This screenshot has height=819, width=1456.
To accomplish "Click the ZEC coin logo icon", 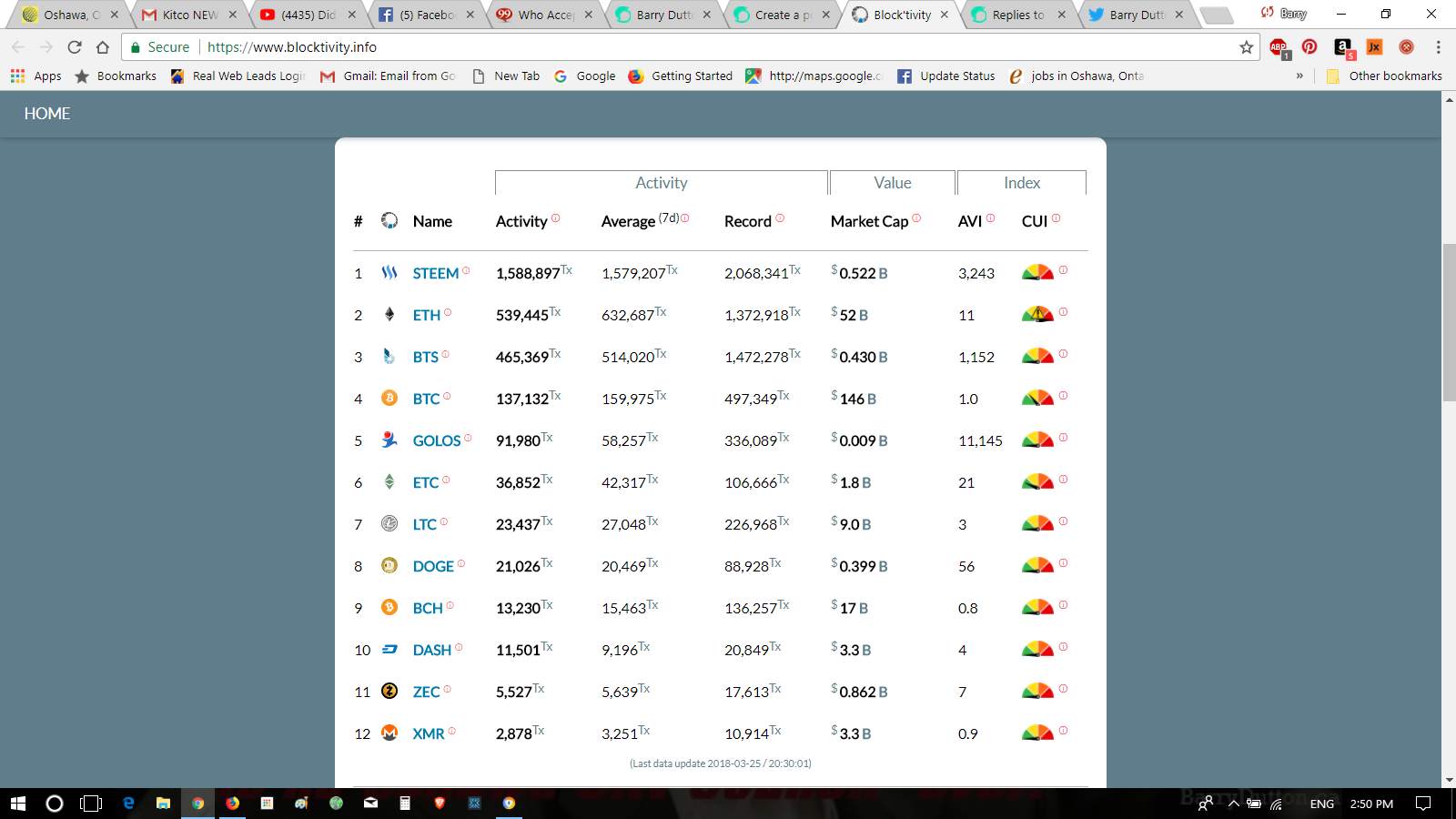I will click(x=389, y=691).
